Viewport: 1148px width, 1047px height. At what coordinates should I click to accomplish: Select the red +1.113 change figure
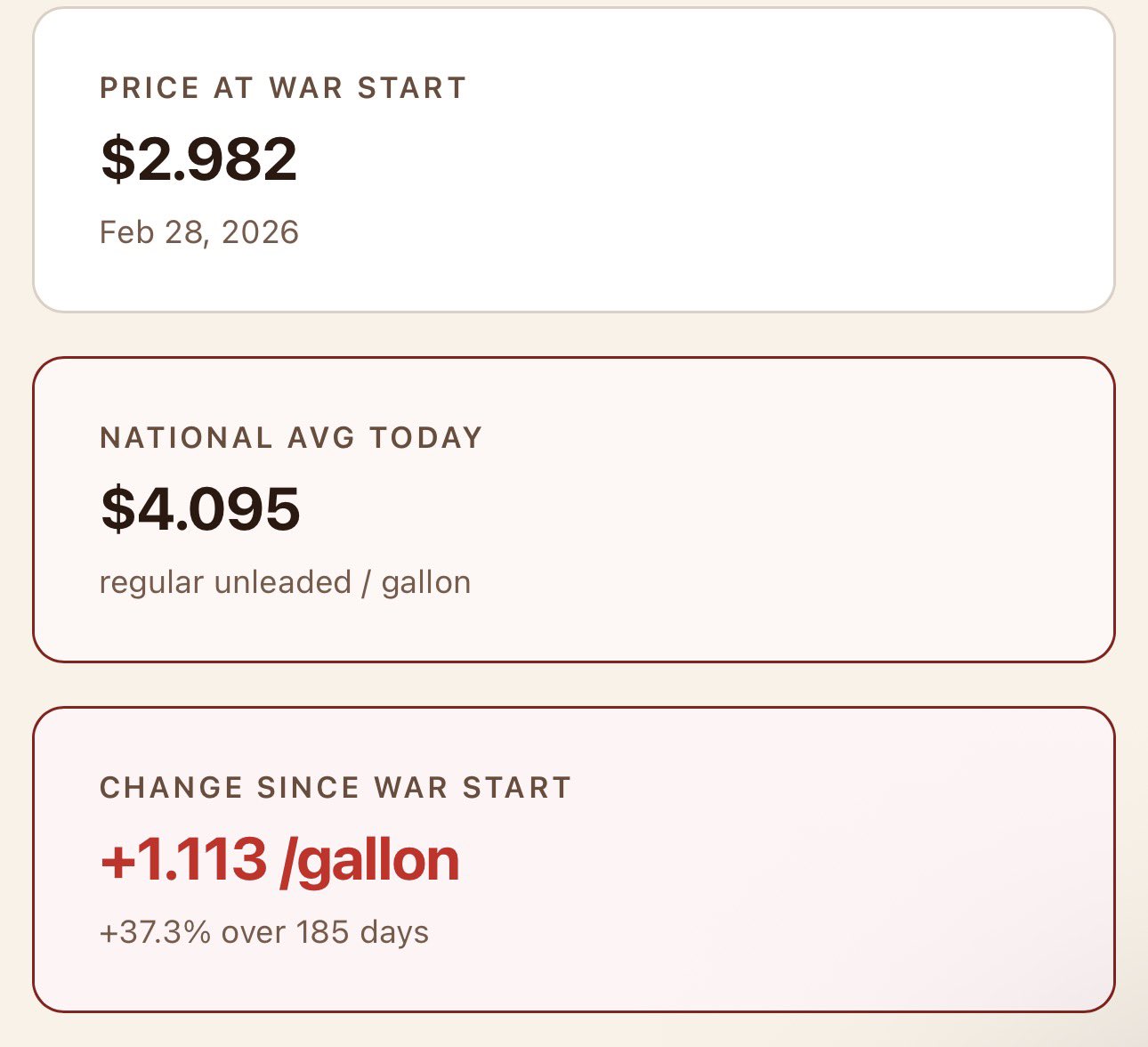[184, 860]
